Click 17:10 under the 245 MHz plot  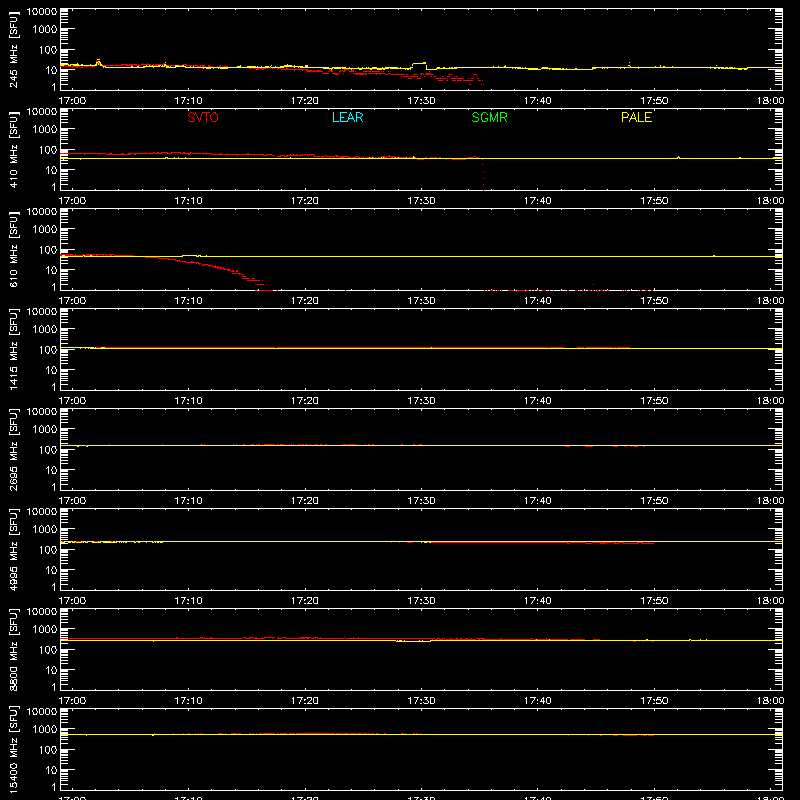click(188, 101)
